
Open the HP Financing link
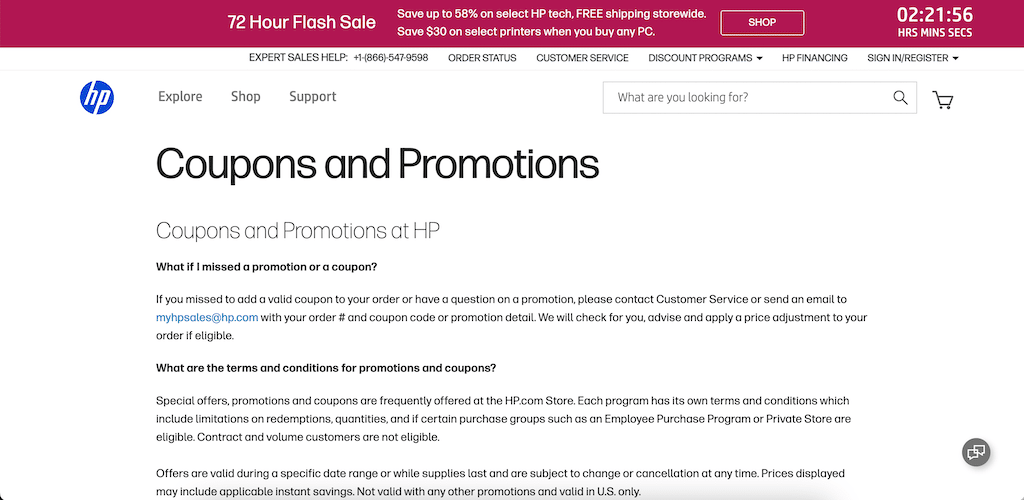(814, 58)
